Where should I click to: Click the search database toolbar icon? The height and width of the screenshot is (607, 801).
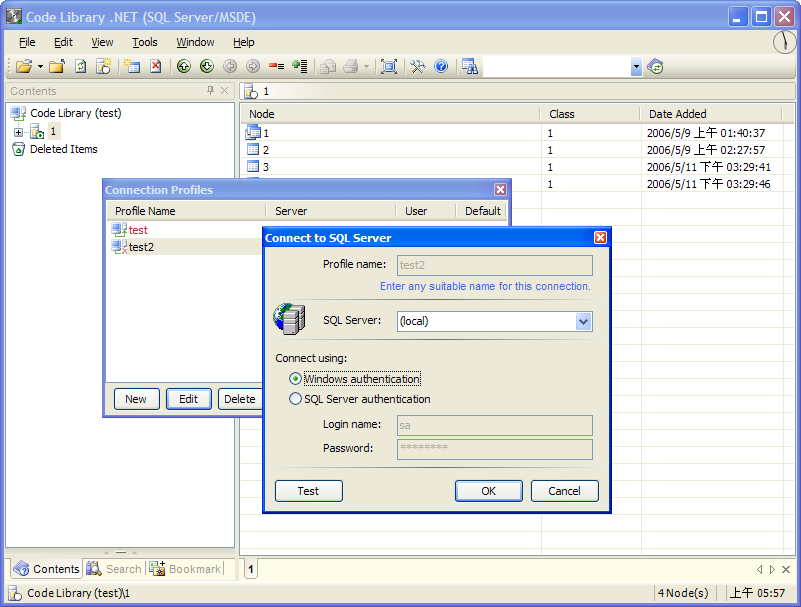tap(469, 66)
